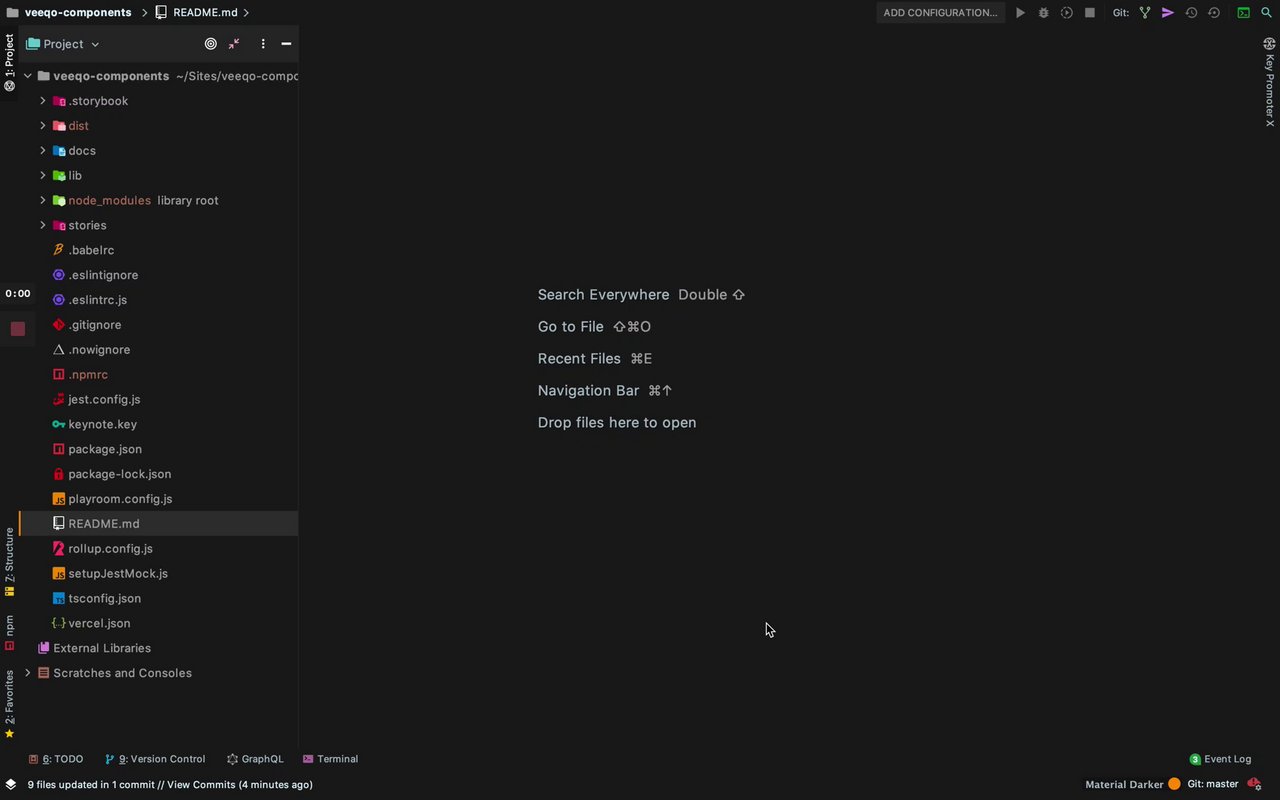Open the 2: Favorites side tab

pyautogui.click(x=9, y=704)
